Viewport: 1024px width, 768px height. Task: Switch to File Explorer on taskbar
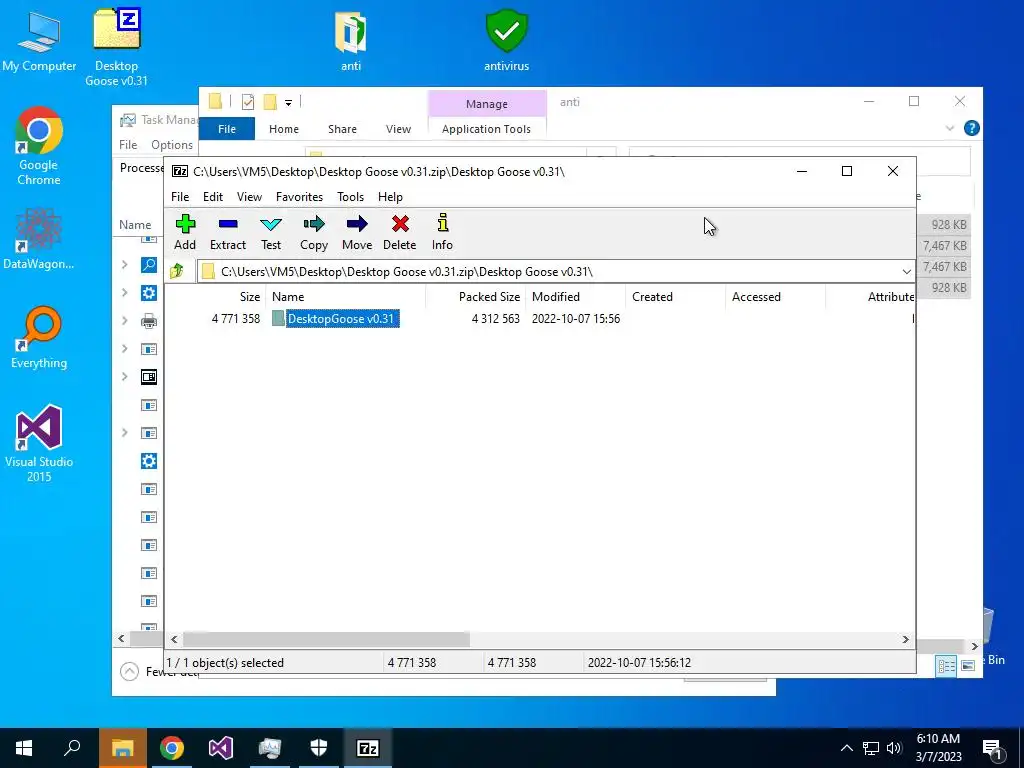pos(123,748)
